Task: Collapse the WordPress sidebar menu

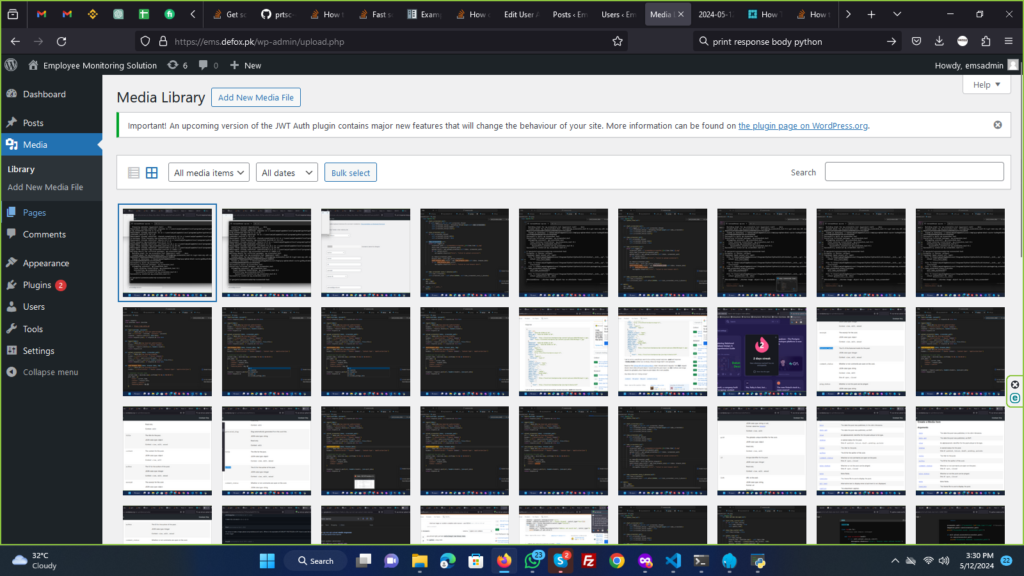Action: tap(50, 372)
